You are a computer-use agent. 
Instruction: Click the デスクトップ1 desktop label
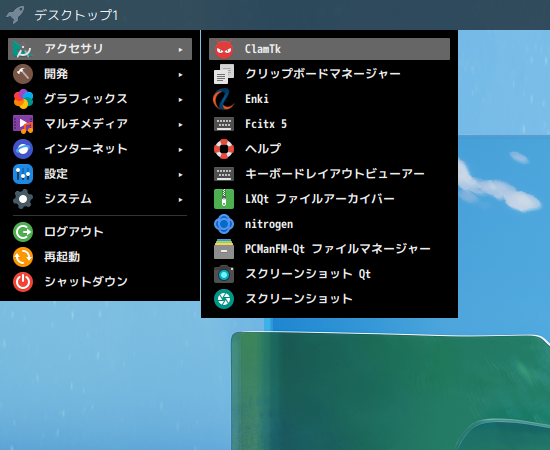(x=76, y=15)
